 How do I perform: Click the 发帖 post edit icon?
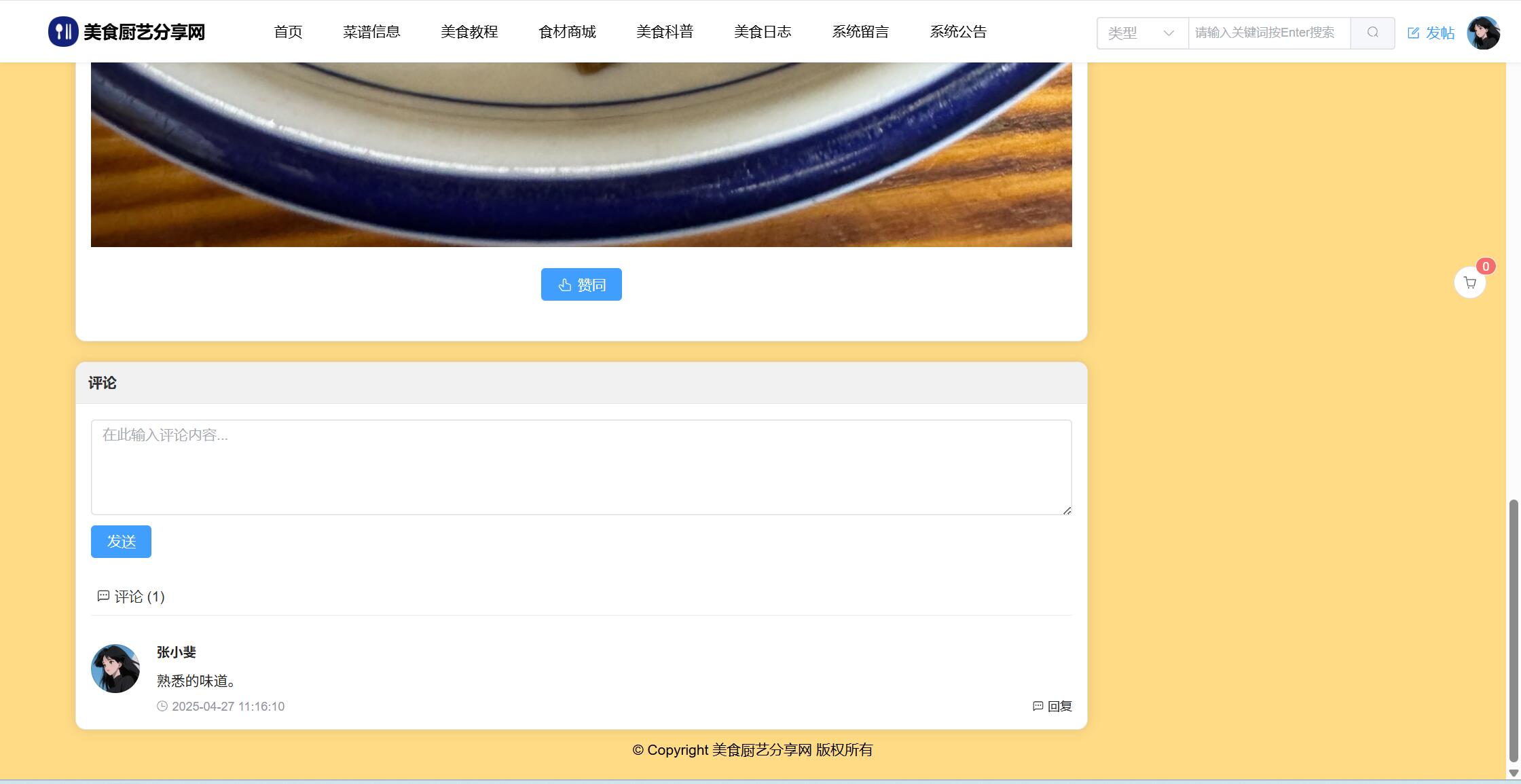1414,33
